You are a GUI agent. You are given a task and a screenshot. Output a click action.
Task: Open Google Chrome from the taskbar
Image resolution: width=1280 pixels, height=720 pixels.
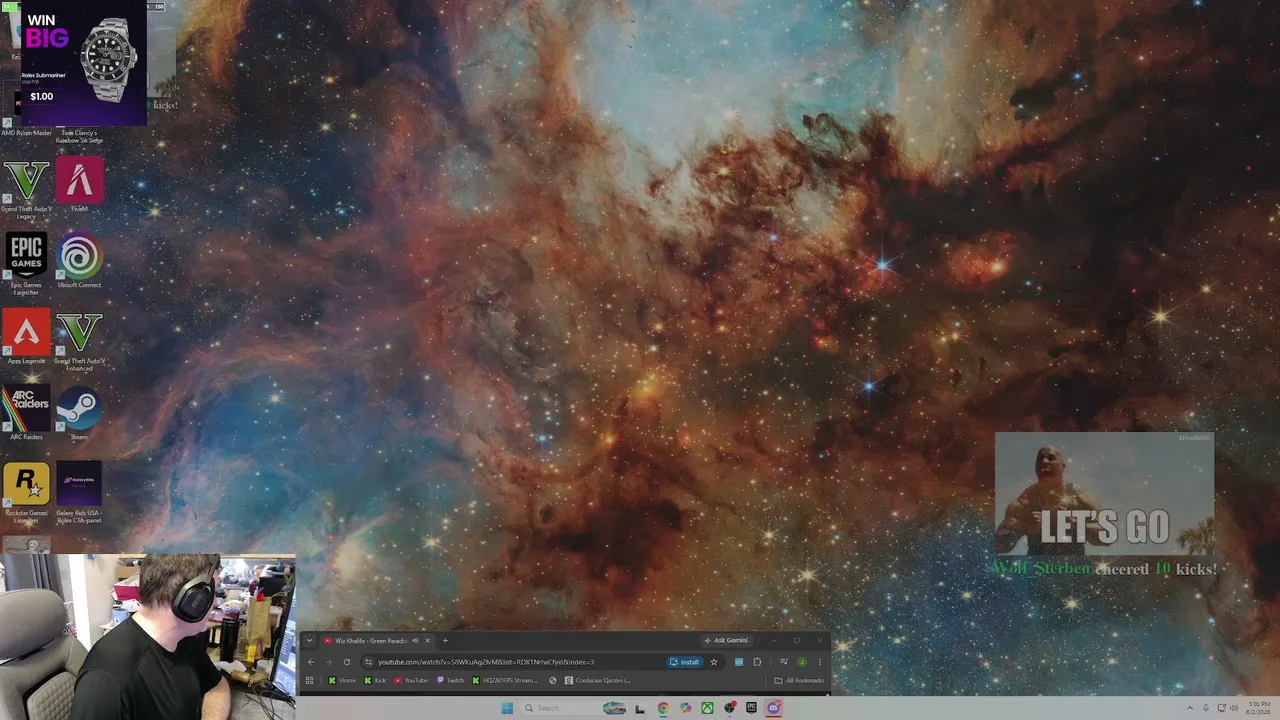pos(663,709)
